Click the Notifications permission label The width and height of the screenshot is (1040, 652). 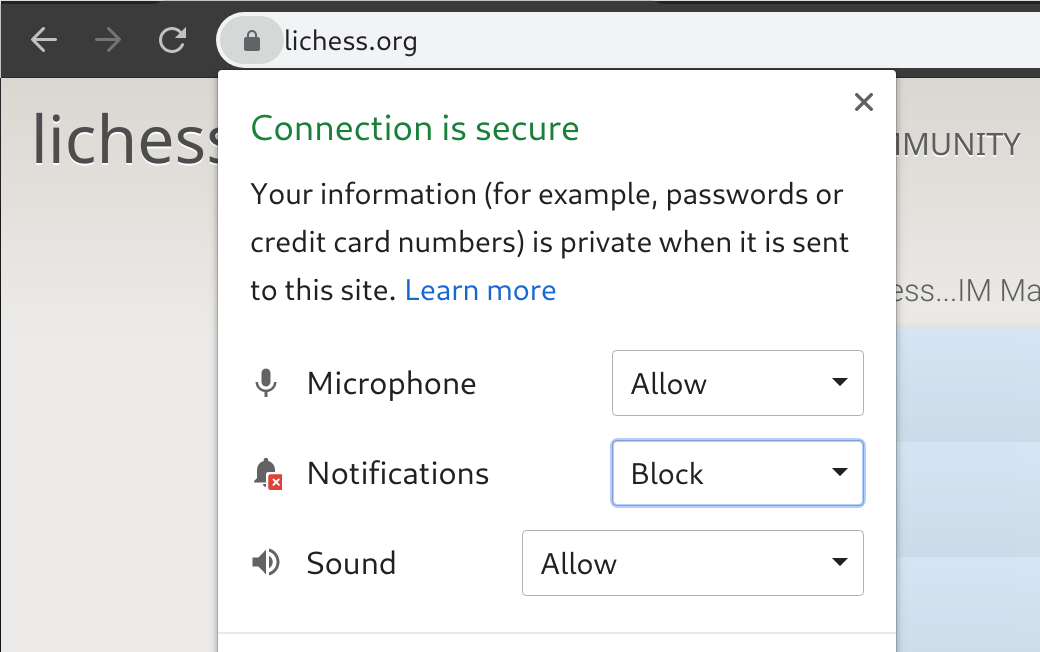[398, 473]
